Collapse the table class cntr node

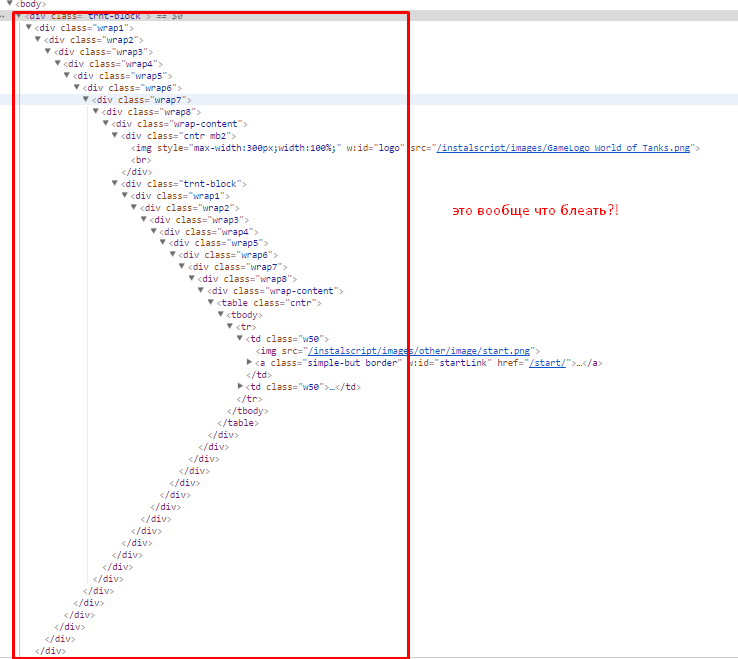point(211,302)
